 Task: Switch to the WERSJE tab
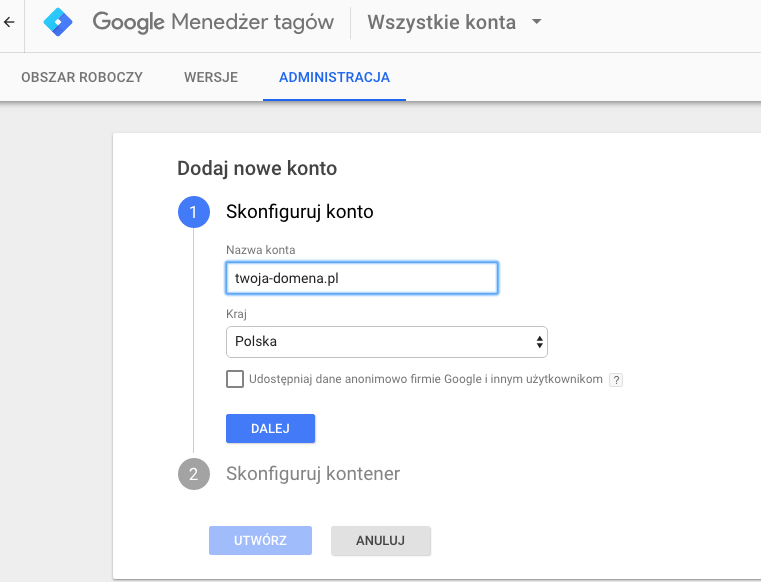coord(211,77)
